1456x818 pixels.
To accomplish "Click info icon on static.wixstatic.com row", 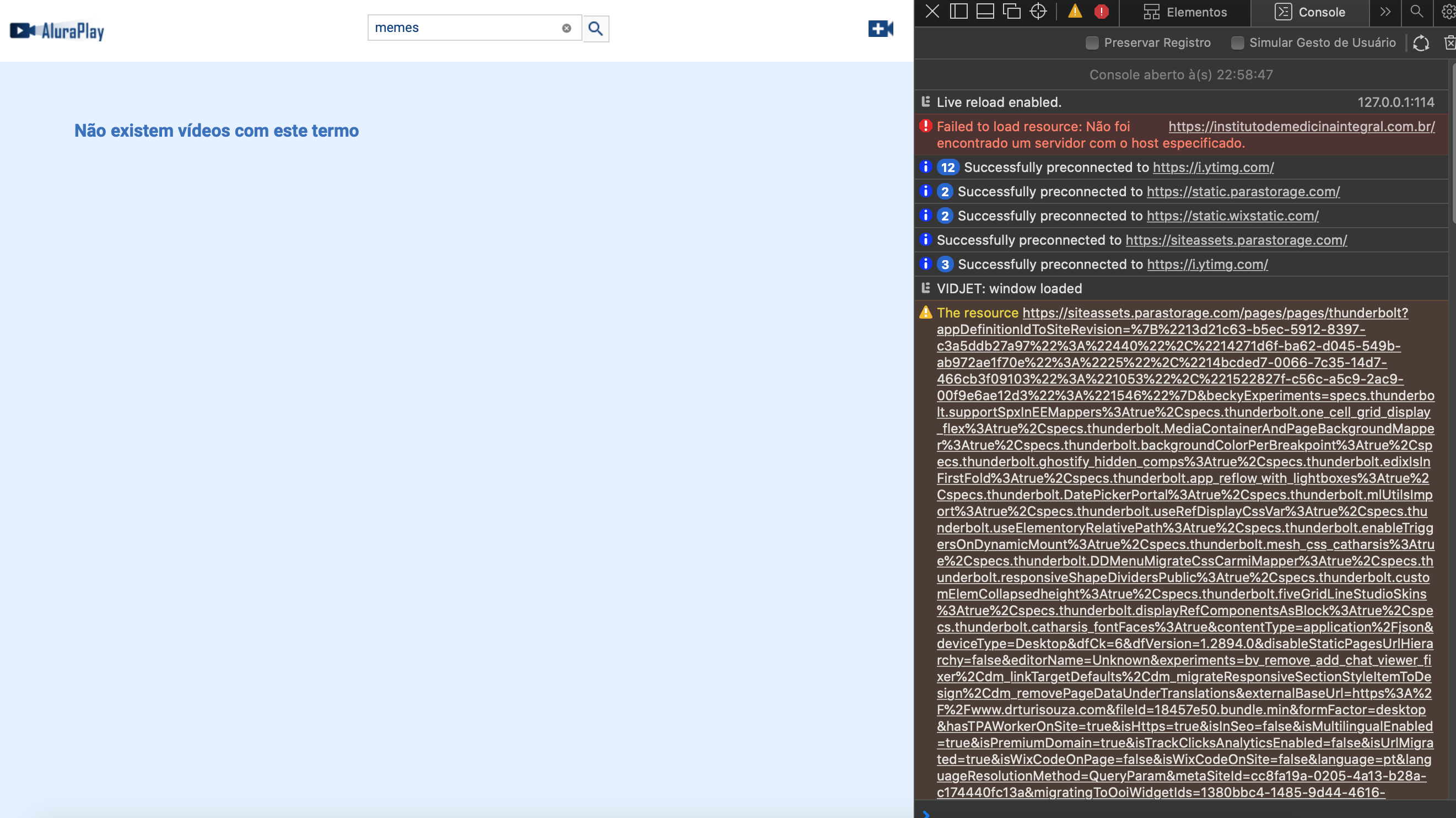I will tap(925, 216).
